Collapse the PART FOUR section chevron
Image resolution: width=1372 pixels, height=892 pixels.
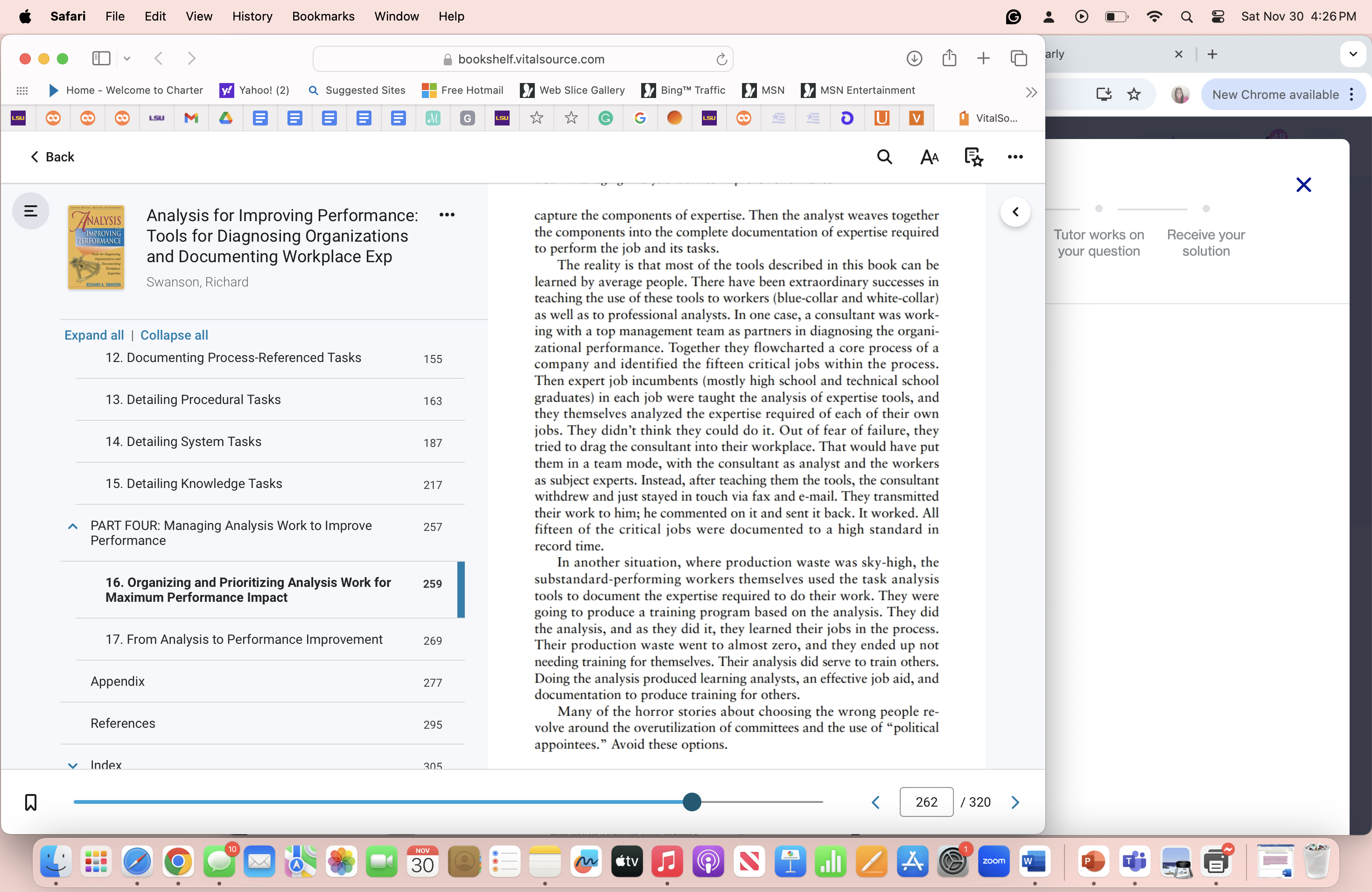pyautogui.click(x=73, y=526)
